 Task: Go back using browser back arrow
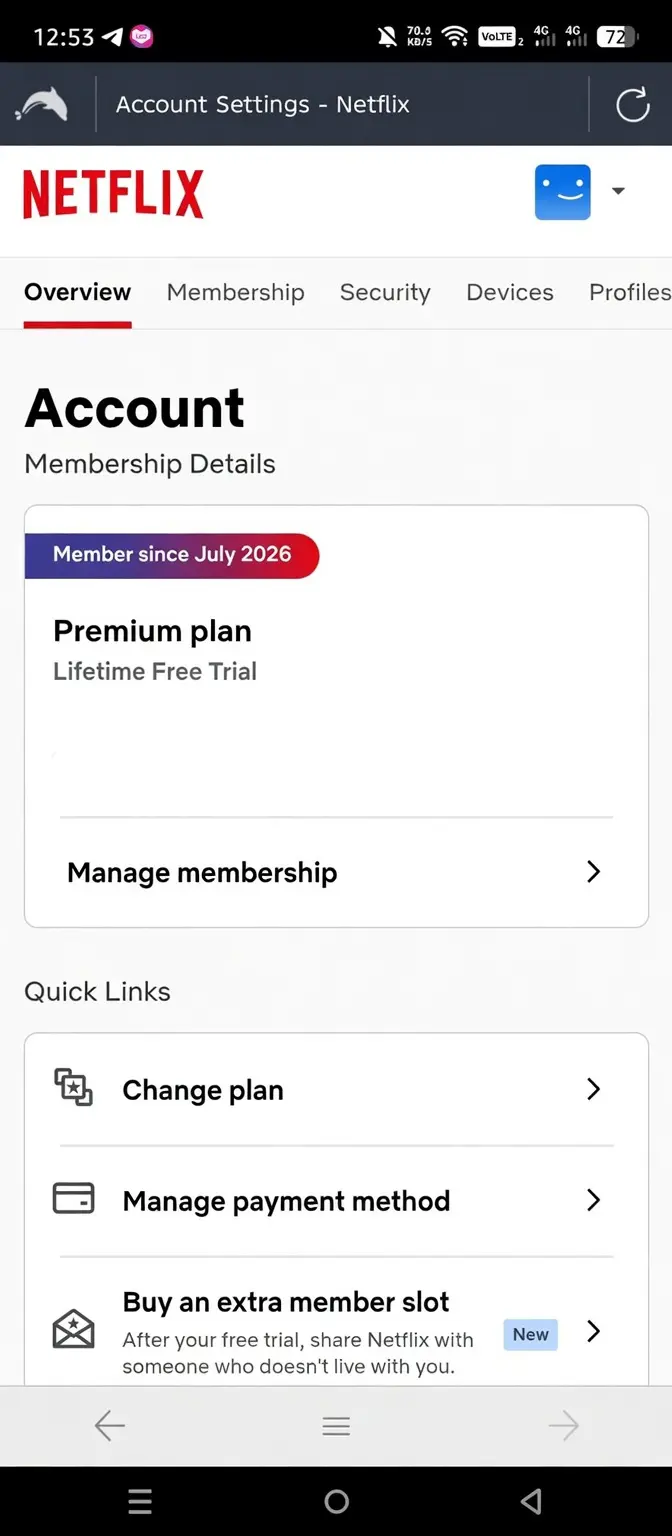109,1426
